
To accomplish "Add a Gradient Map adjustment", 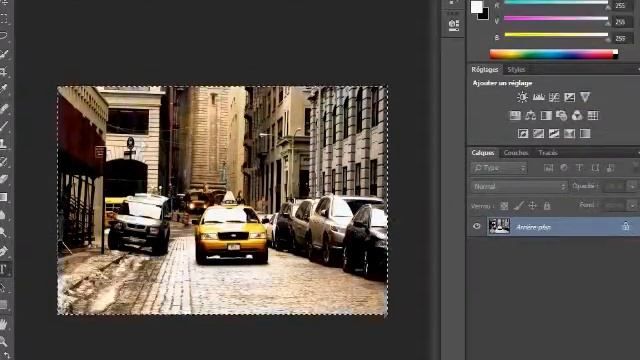I will pyautogui.click(x=569, y=133).
